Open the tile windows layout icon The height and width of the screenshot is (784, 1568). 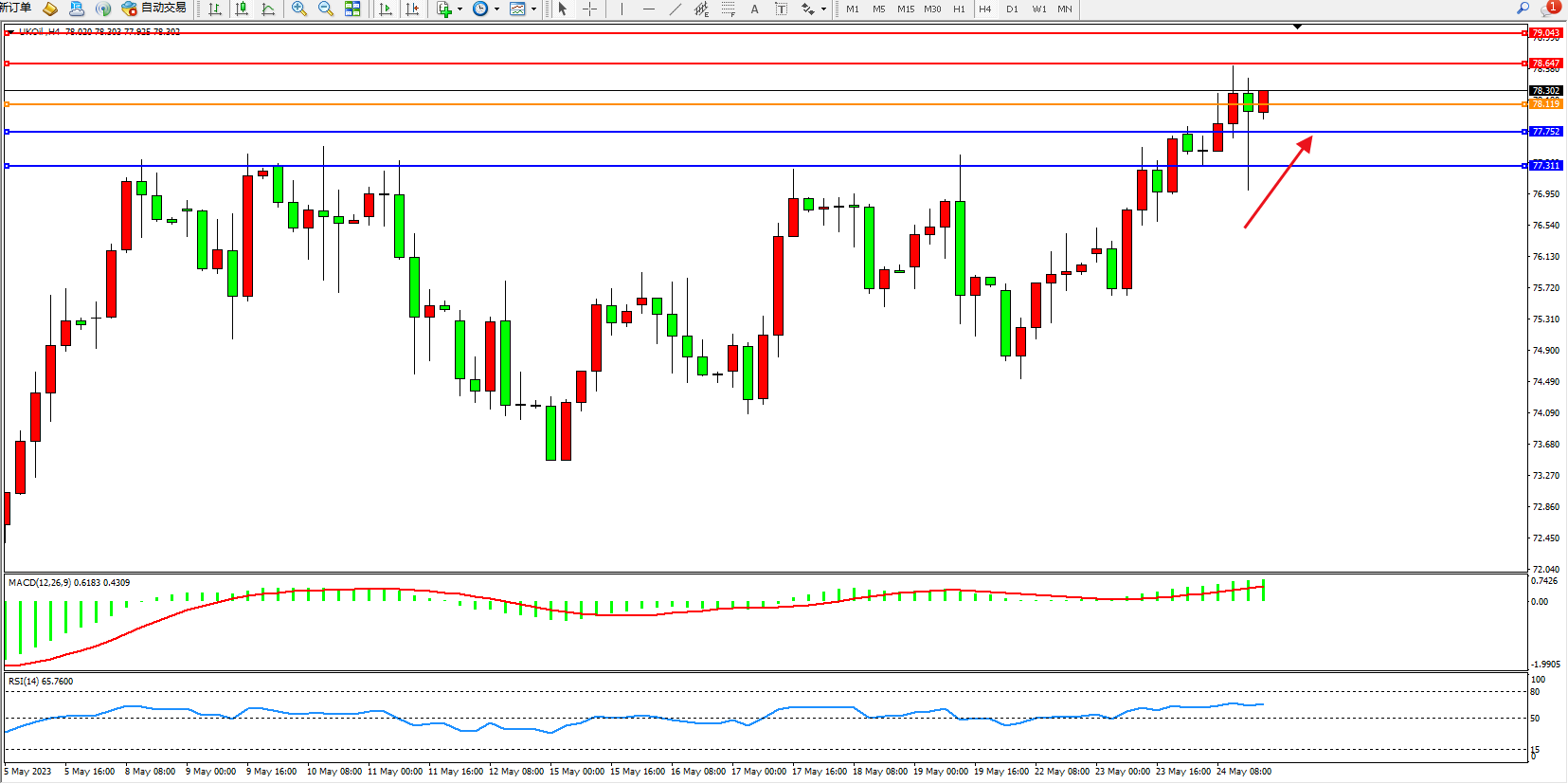pos(352,9)
